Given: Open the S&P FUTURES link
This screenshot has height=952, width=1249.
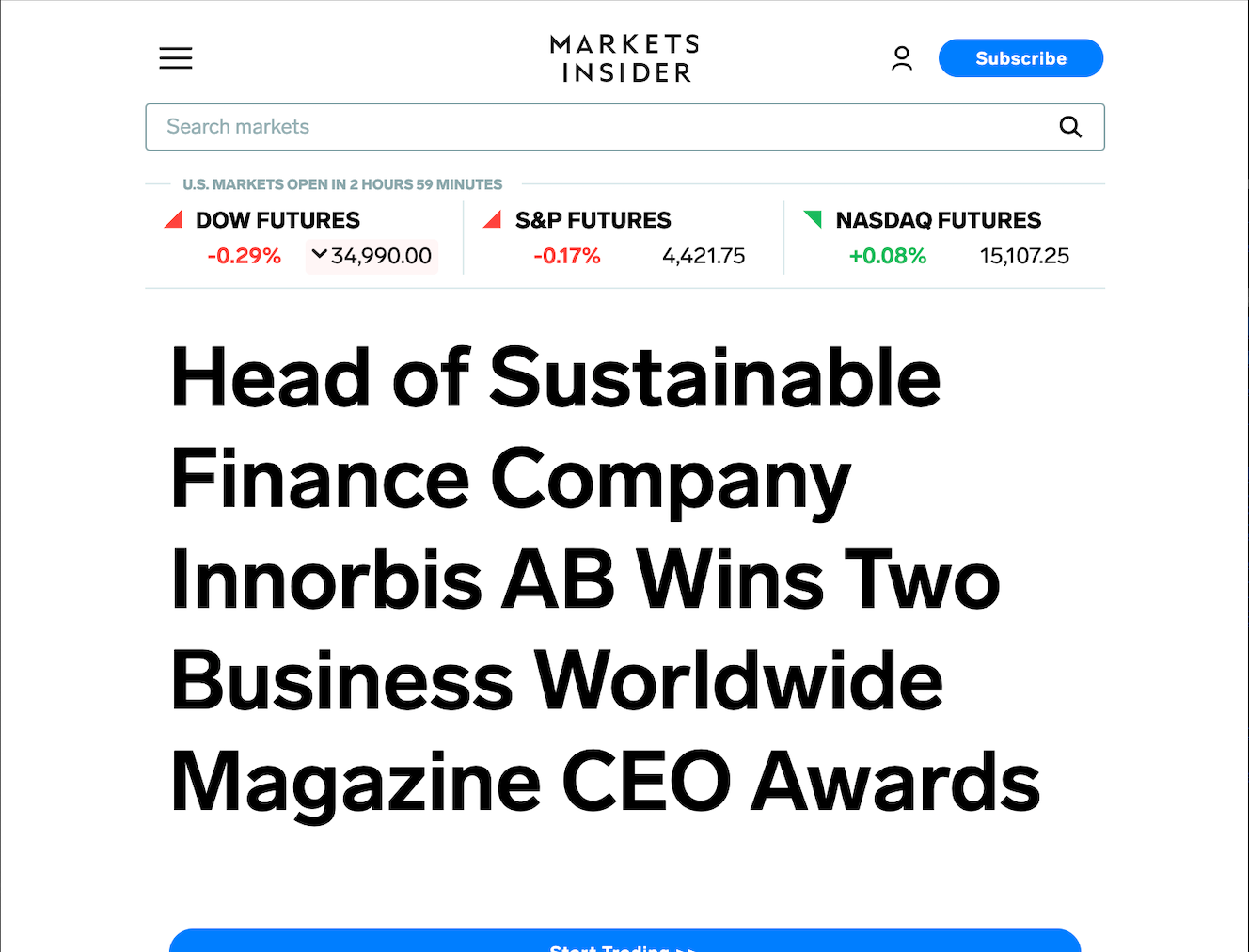Looking at the screenshot, I should pyautogui.click(x=593, y=220).
